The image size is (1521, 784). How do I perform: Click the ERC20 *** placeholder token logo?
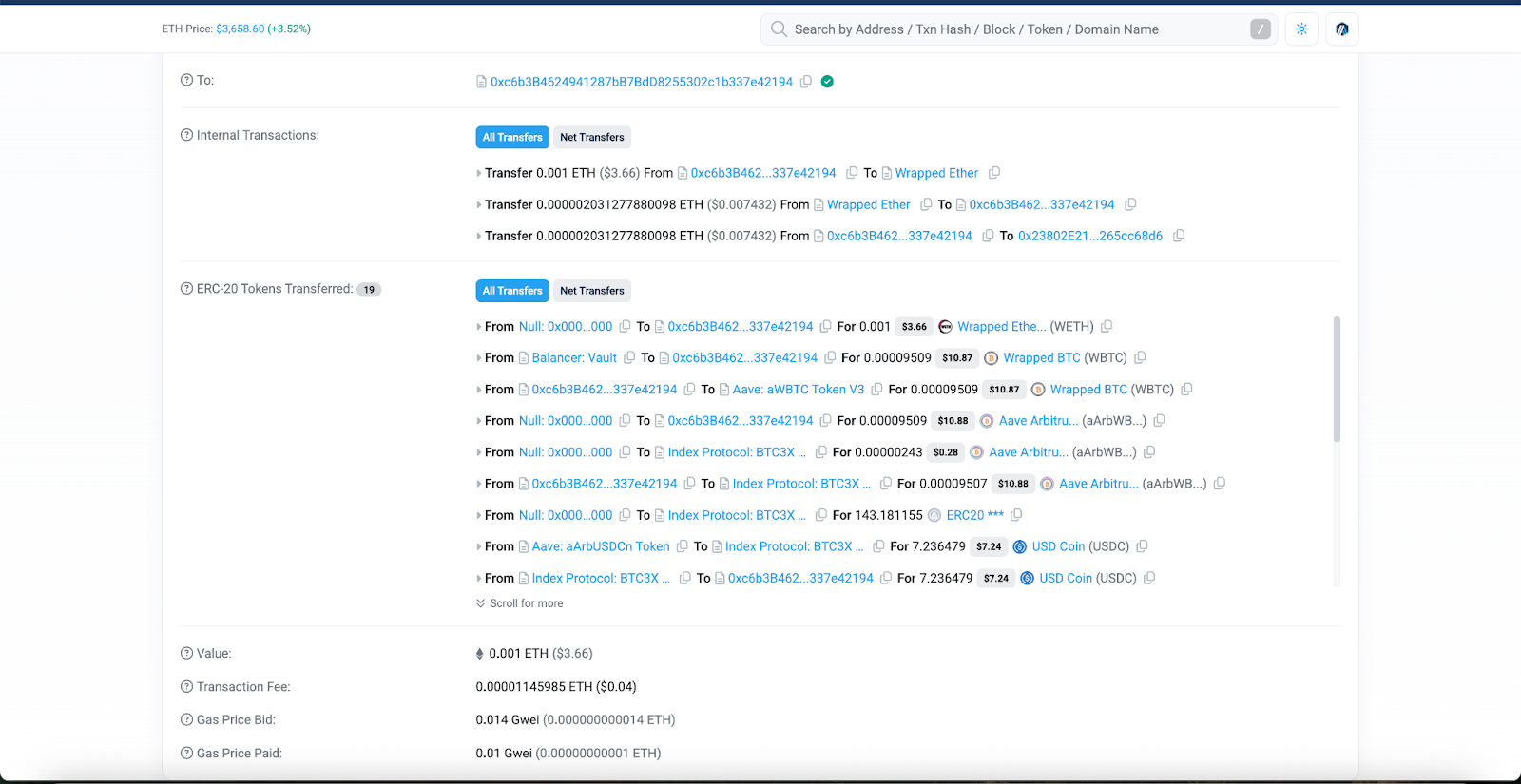point(934,515)
